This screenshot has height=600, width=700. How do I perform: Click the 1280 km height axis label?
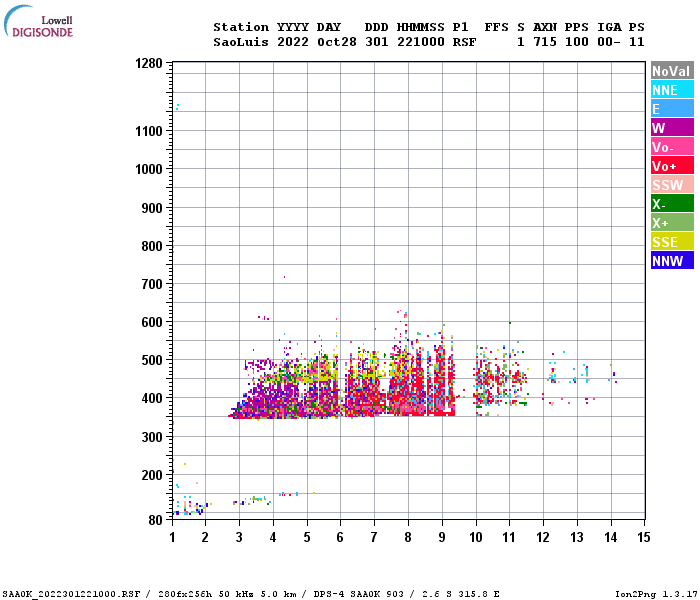pos(149,63)
